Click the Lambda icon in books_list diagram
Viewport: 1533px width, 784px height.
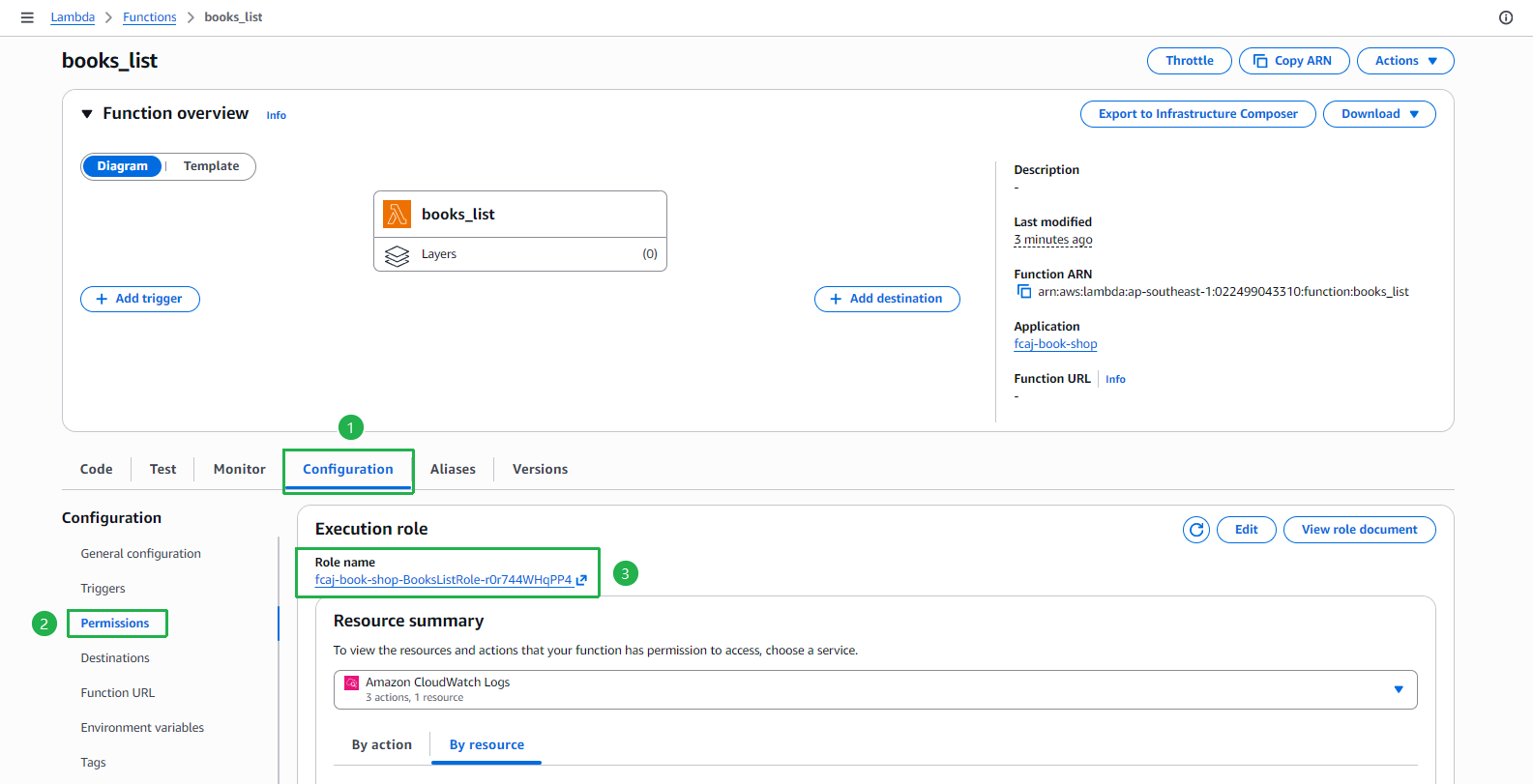[x=397, y=214]
